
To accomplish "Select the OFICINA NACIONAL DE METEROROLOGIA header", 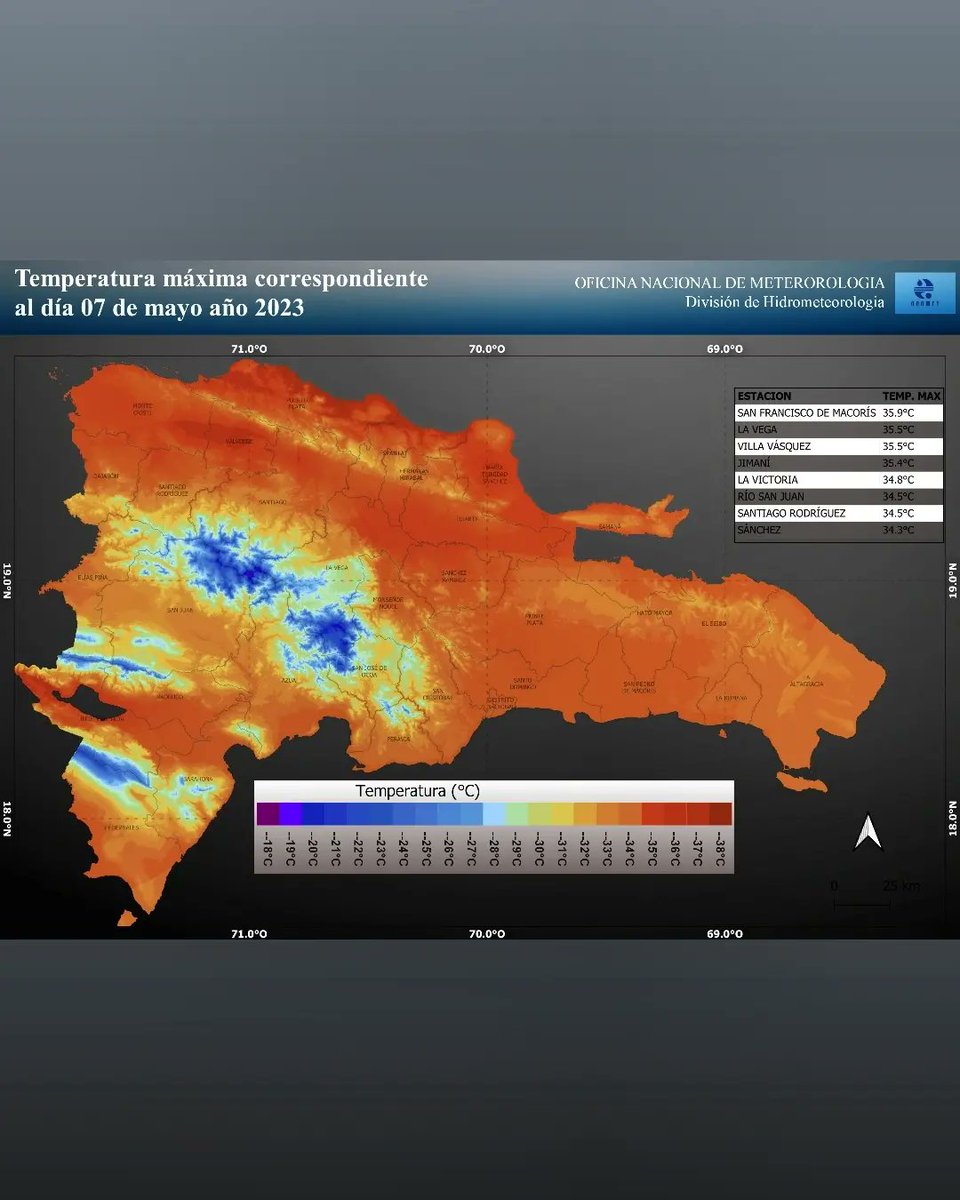I will [x=728, y=284].
